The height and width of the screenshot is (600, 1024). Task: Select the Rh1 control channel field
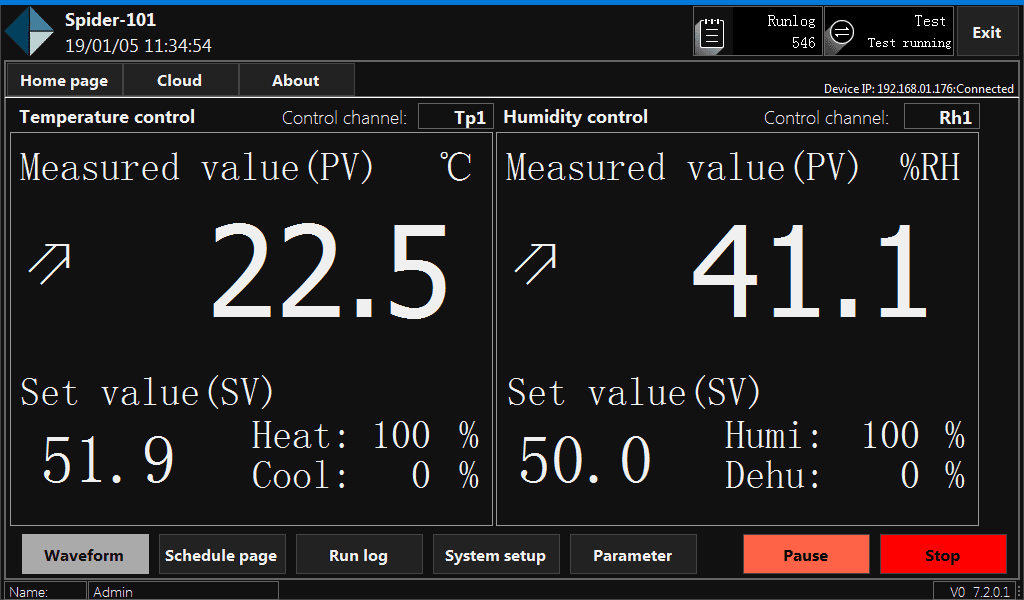coord(941,118)
